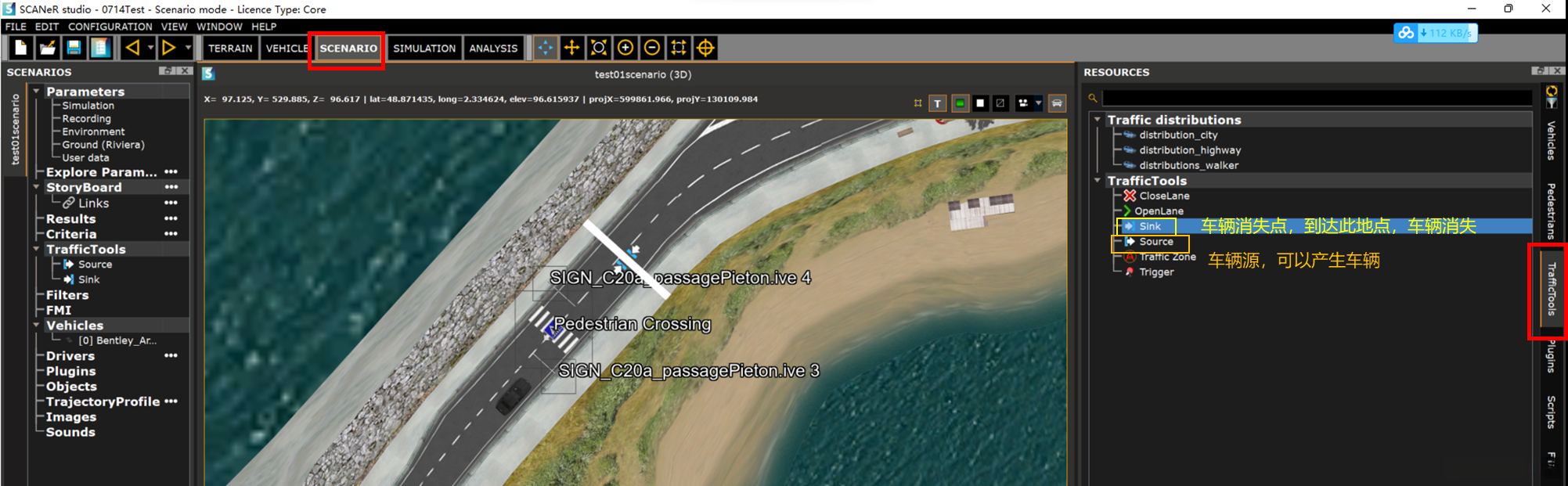This screenshot has width=1568, height=486.
Task: Save with the floppy disk icon
Action: (x=74, y=48)
